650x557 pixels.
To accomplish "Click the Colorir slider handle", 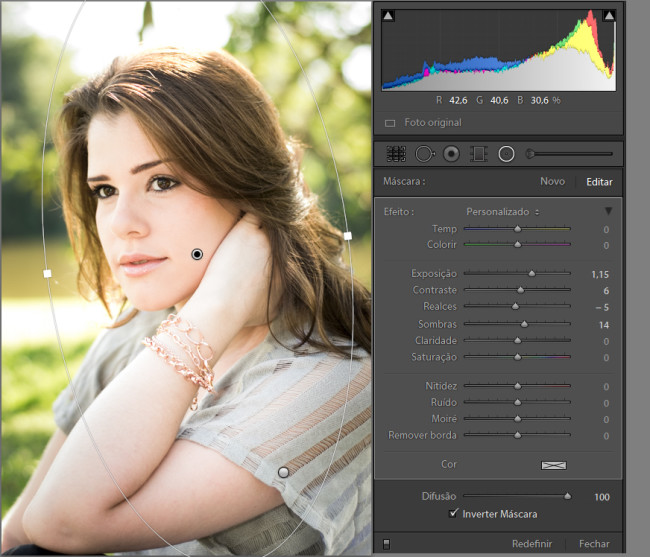I will tap(517, 245).
